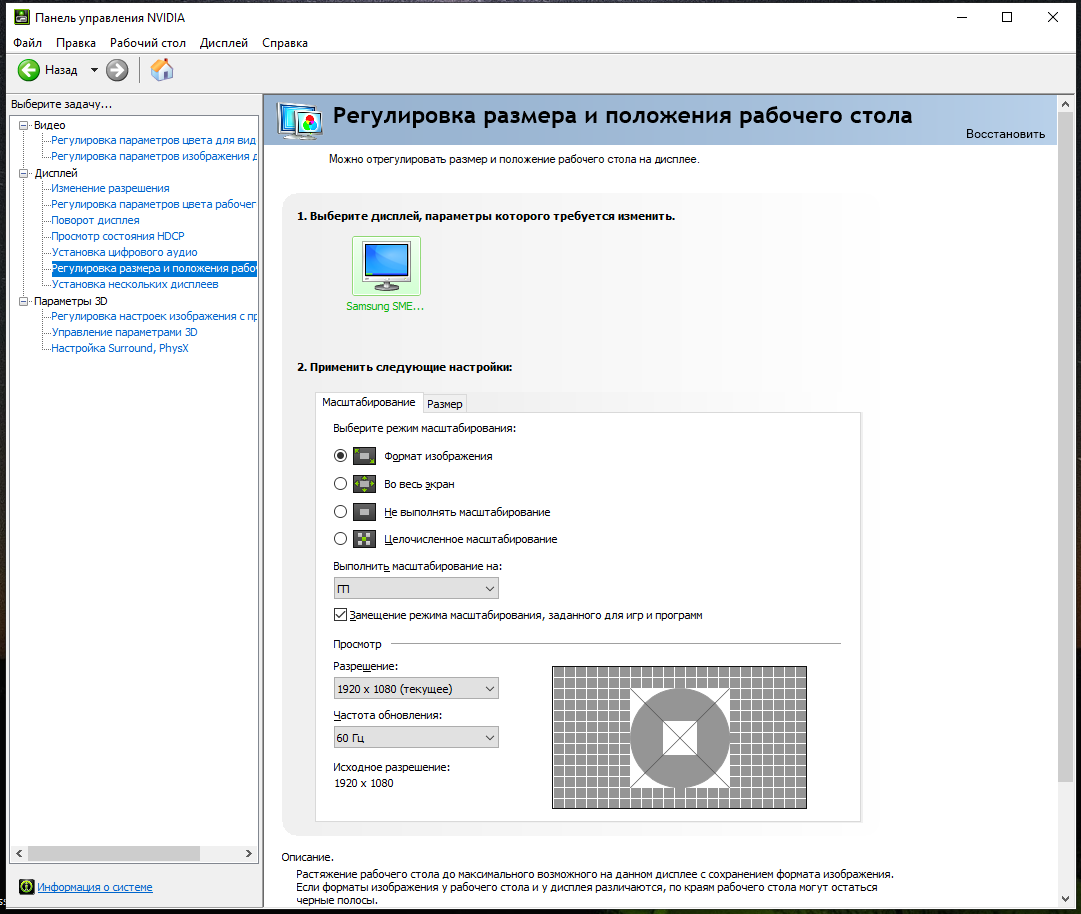Open 'Установка нескольких дисплеев' task
This screenshot has width=1081, height=914.
point(134,284)
